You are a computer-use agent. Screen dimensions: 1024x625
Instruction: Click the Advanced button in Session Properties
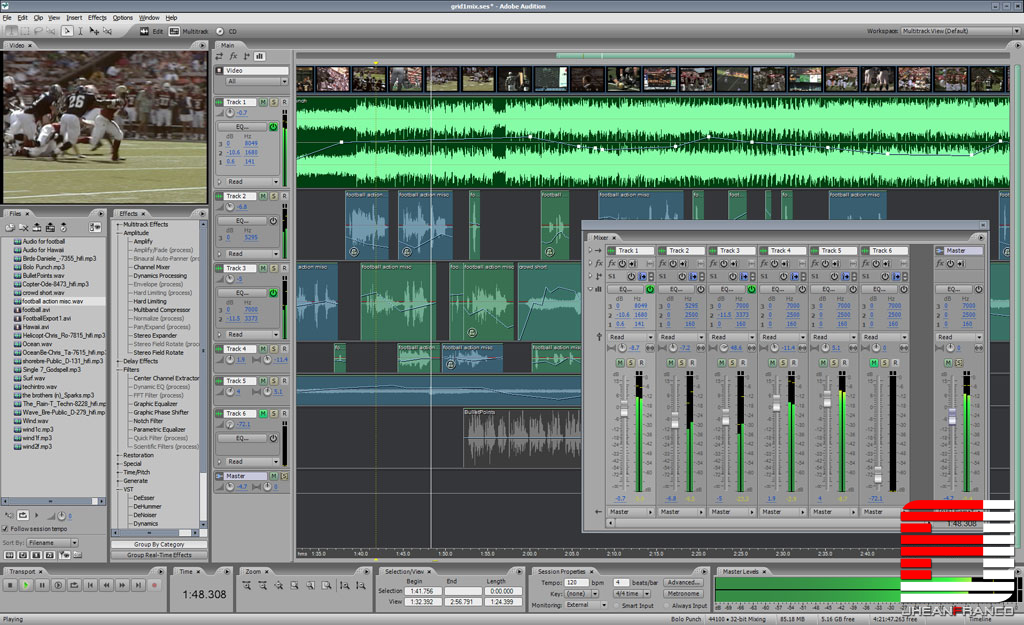click(x=683, y=582)
